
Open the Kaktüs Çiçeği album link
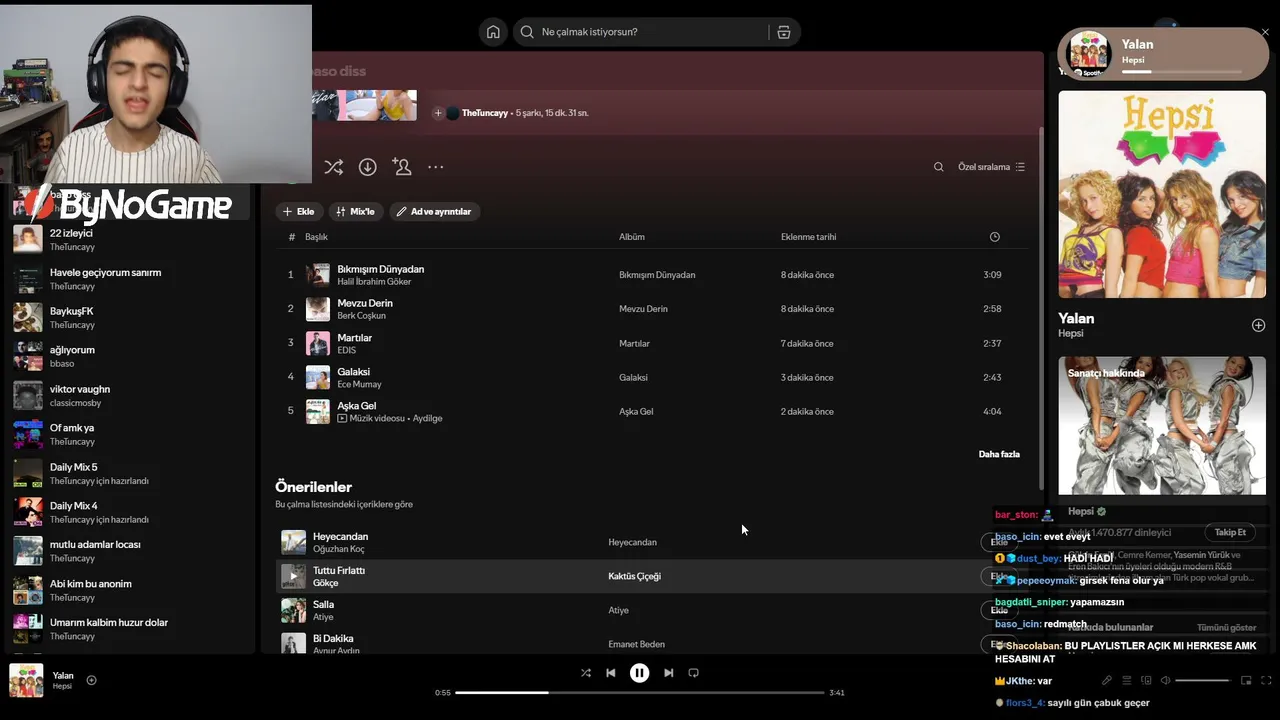coord(634,576)
